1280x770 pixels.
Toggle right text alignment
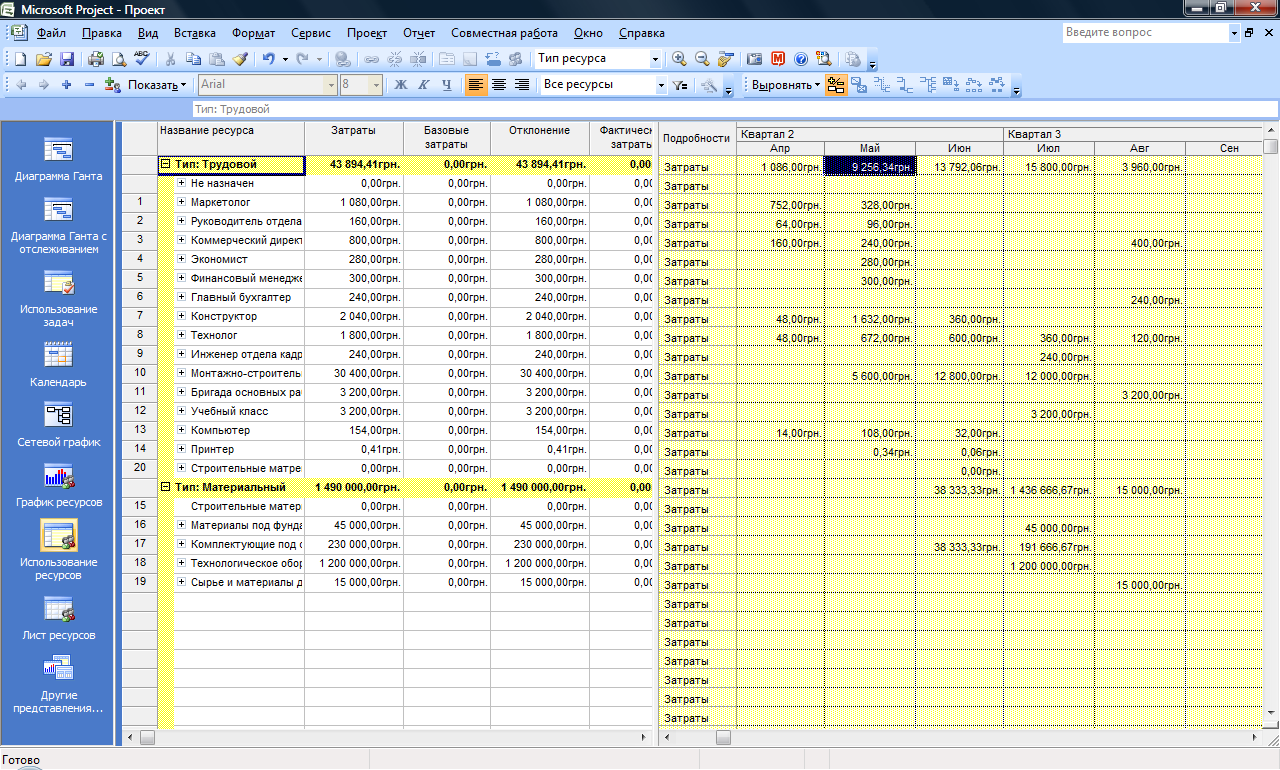[x=522, y=85]
